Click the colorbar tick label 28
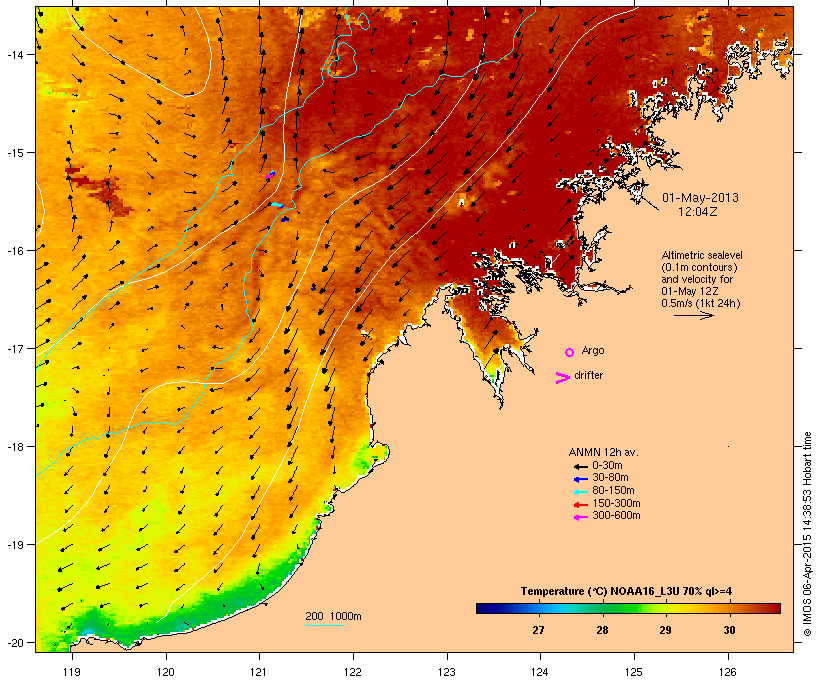 click(602, 630)
